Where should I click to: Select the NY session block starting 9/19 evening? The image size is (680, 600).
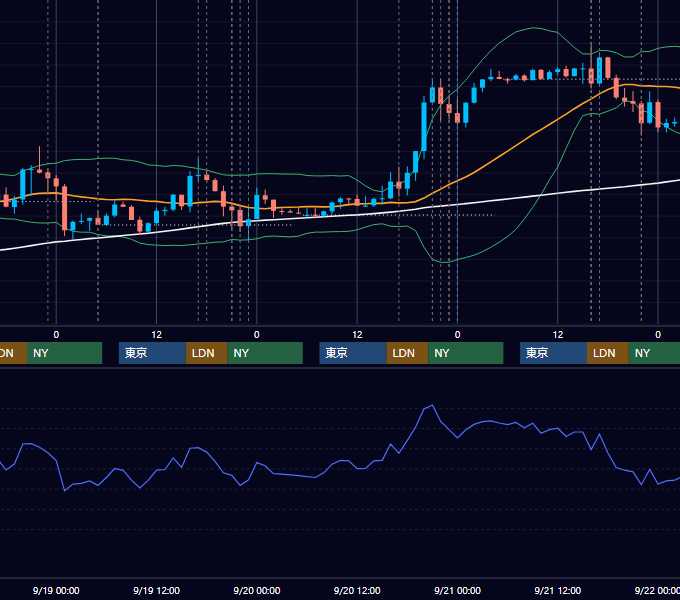(265, 353)
